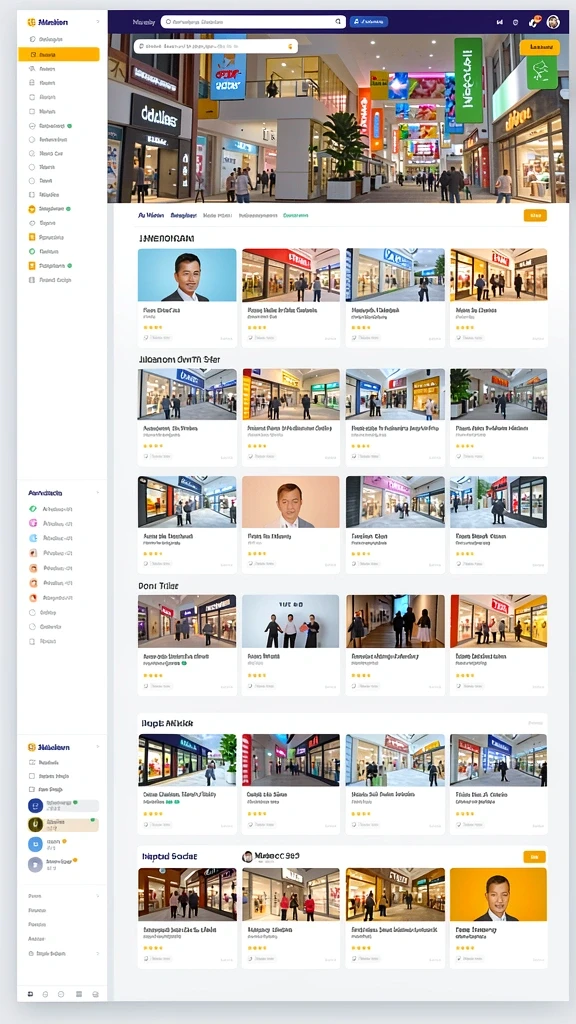This screenshot has width=576, height=1024.
Task: Click the grid icon in the sidebar bottom toolbar
Action: coord(79,994)
